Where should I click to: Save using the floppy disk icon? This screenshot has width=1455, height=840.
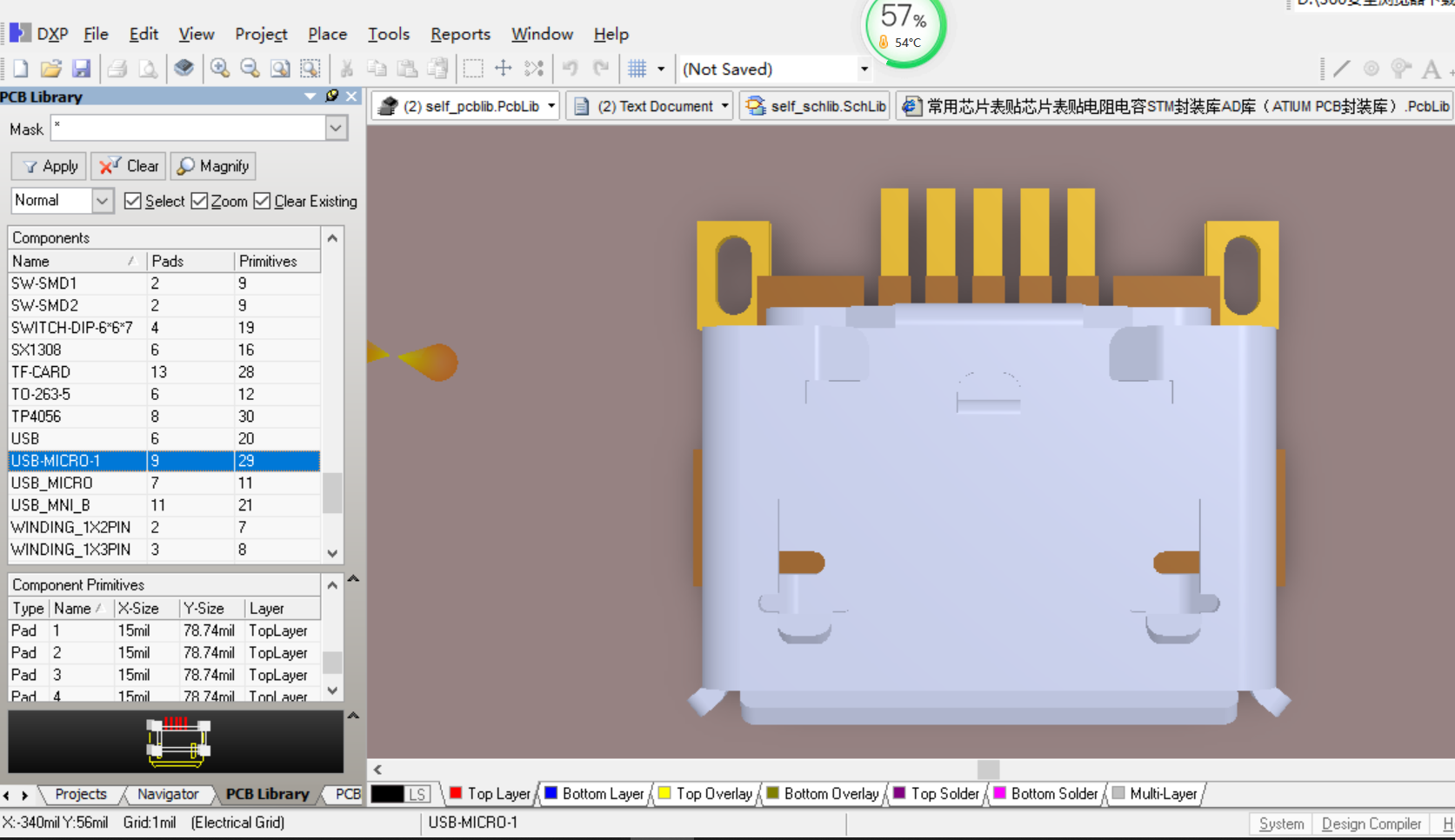click(81, 68)
